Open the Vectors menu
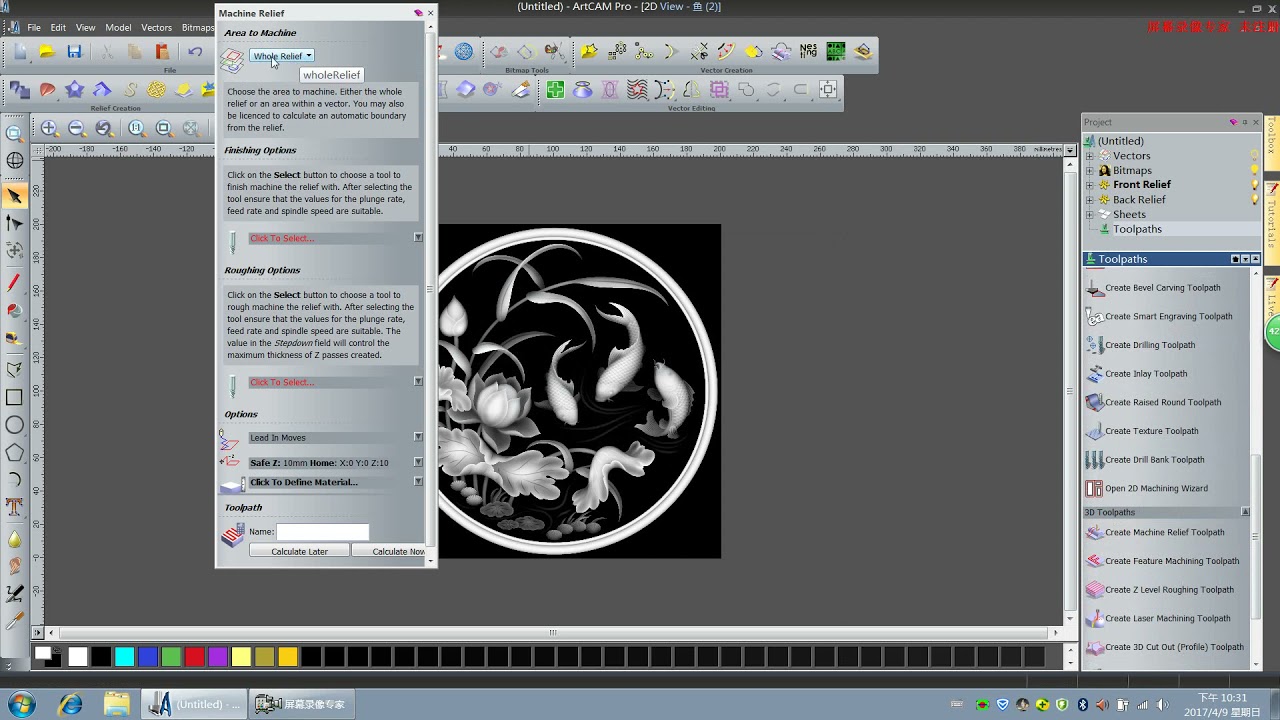Viewport: 1280px width, 720px height. click(156, 28)
